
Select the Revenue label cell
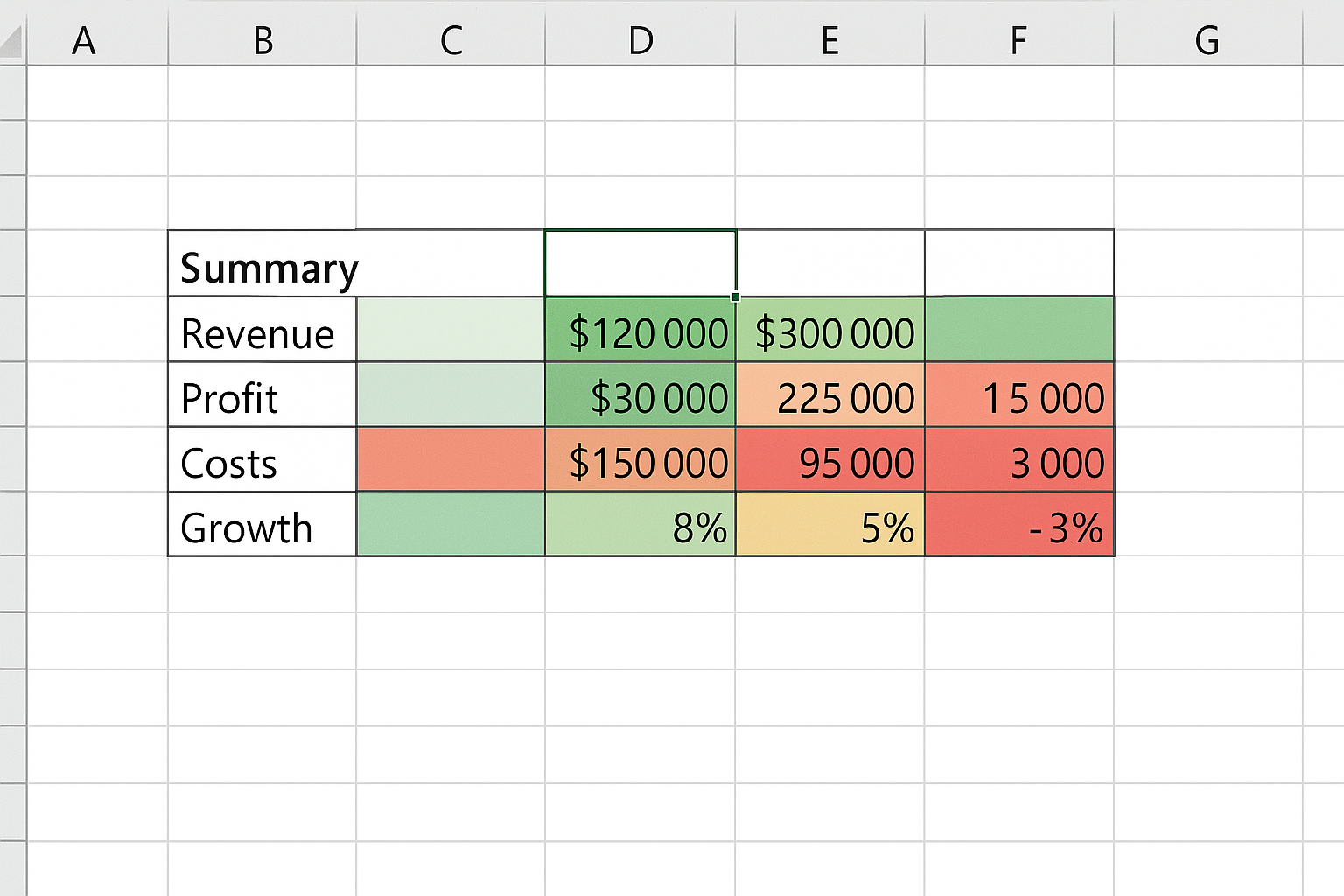click(262, 329)
